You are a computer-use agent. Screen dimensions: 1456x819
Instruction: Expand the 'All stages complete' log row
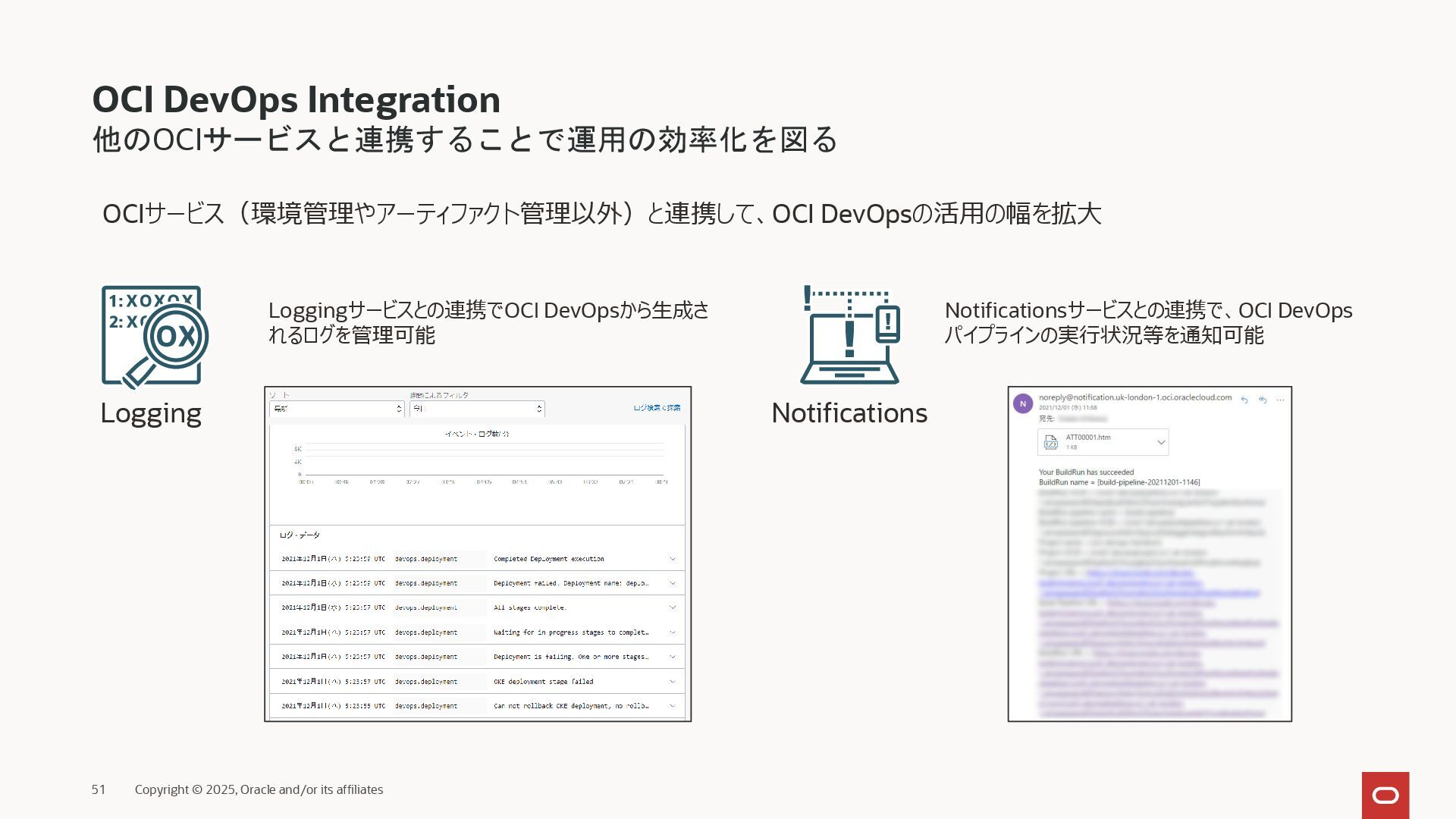coord(672,607)
